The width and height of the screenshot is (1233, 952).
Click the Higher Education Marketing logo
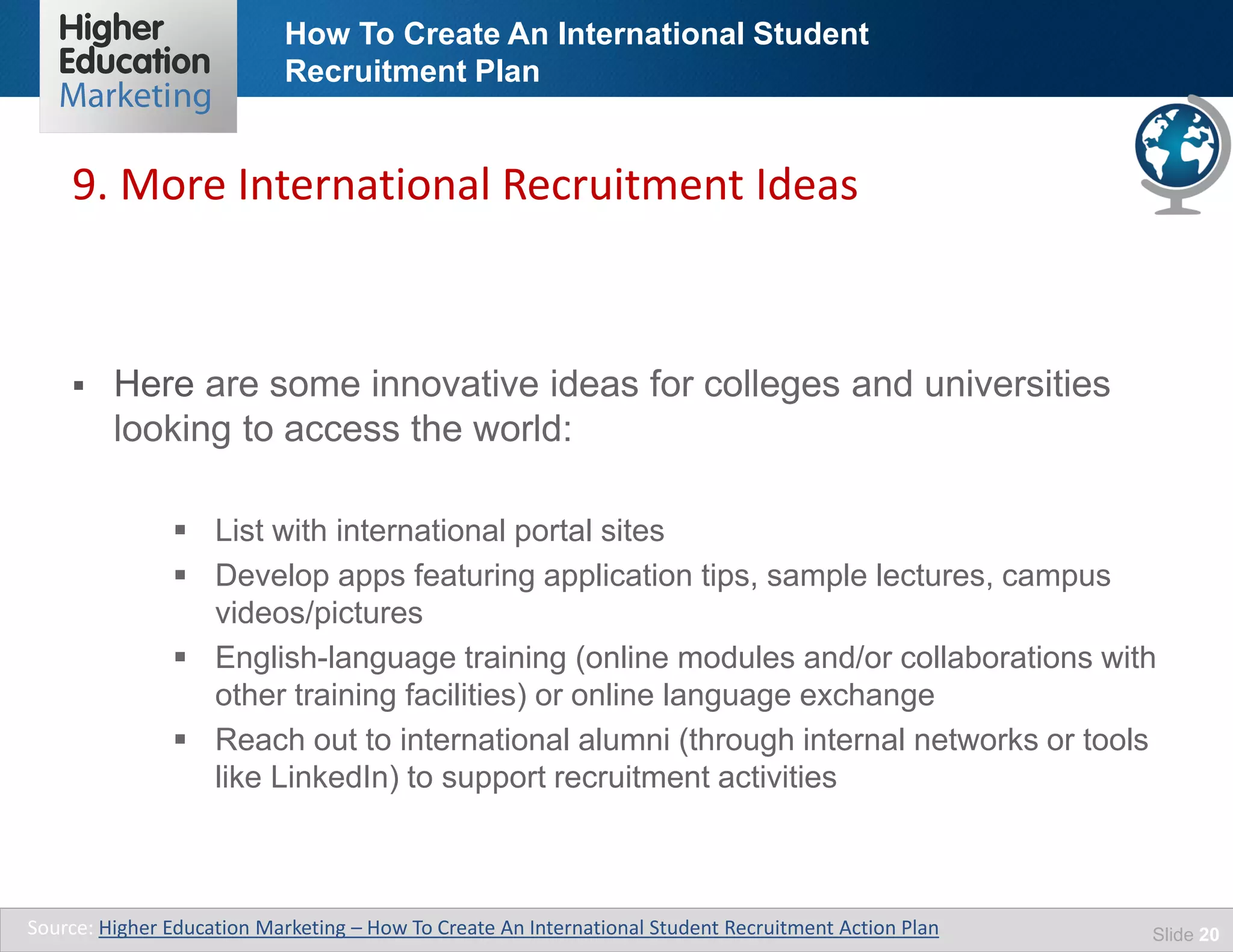tap(138, 66)
